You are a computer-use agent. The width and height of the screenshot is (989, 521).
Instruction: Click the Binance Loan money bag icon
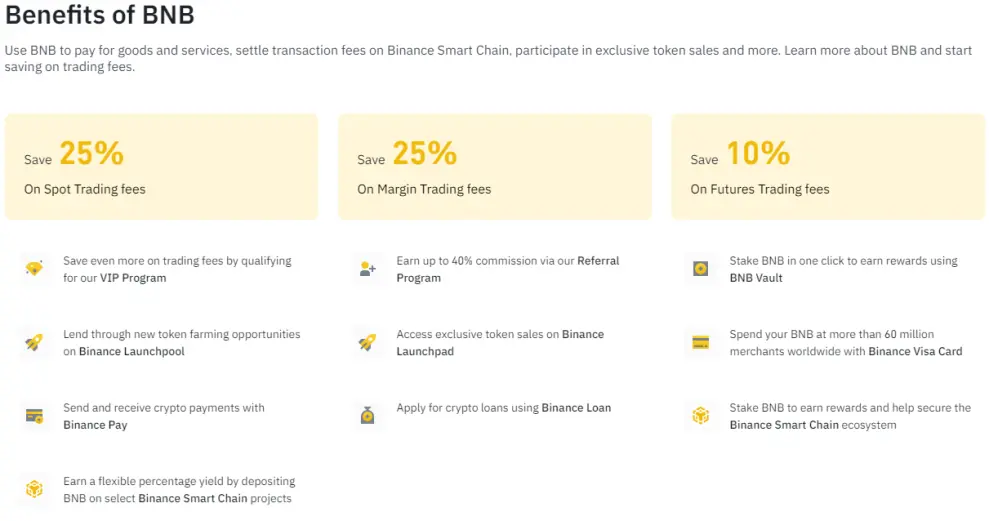368,416
